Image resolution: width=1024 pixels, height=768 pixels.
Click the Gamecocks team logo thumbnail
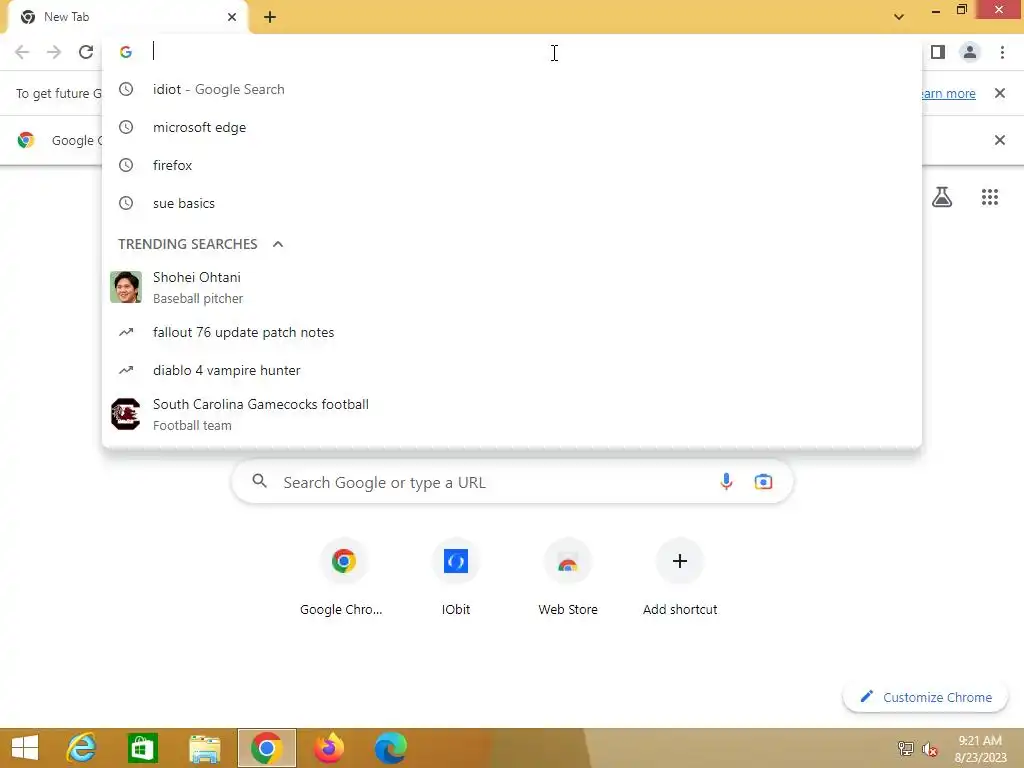(126, 414)
